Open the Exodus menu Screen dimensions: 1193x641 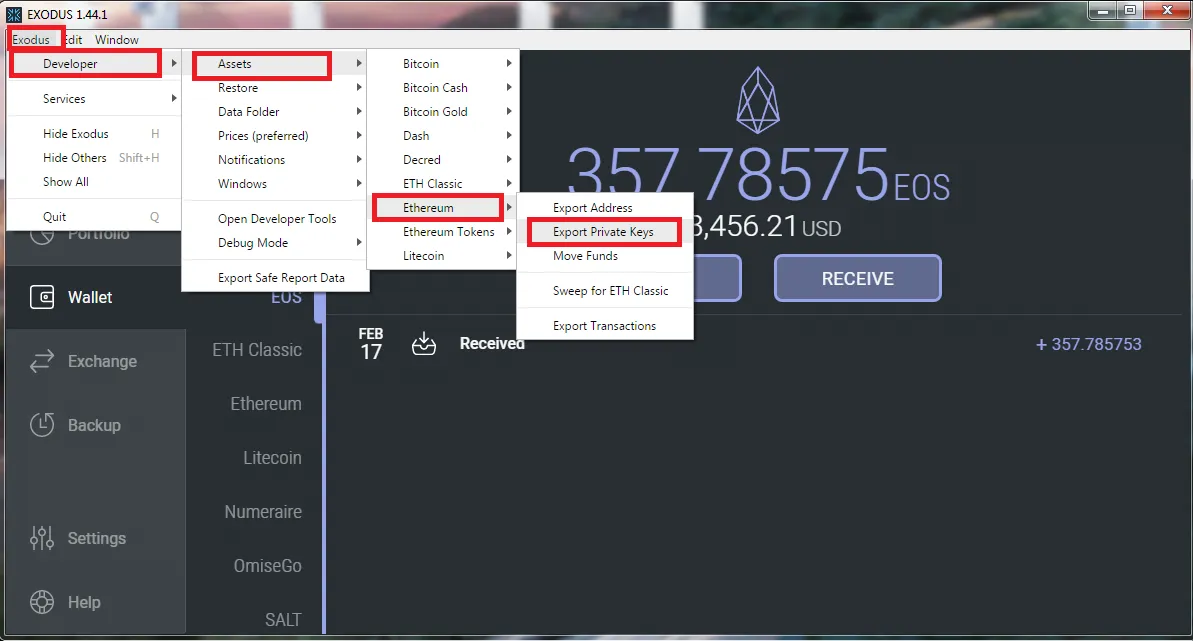pos(30,40)
